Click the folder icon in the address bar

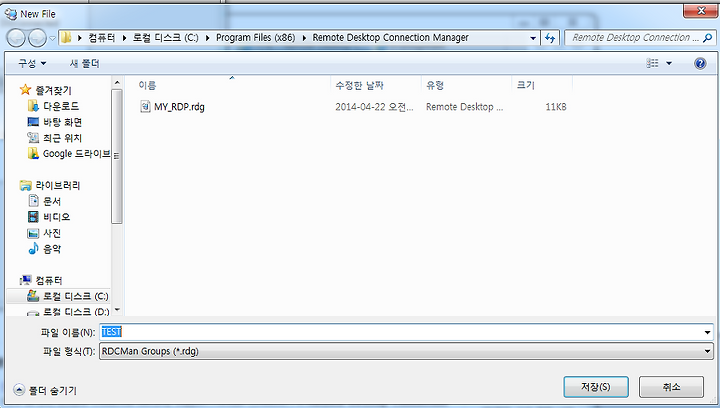tap(66, 38)
